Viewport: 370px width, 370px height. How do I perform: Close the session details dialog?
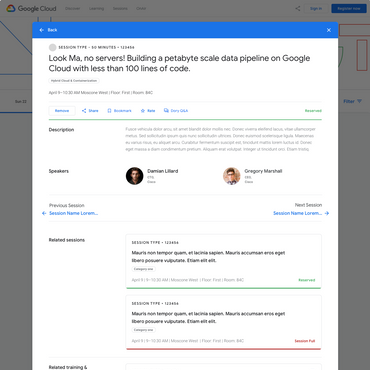(329, 30)
